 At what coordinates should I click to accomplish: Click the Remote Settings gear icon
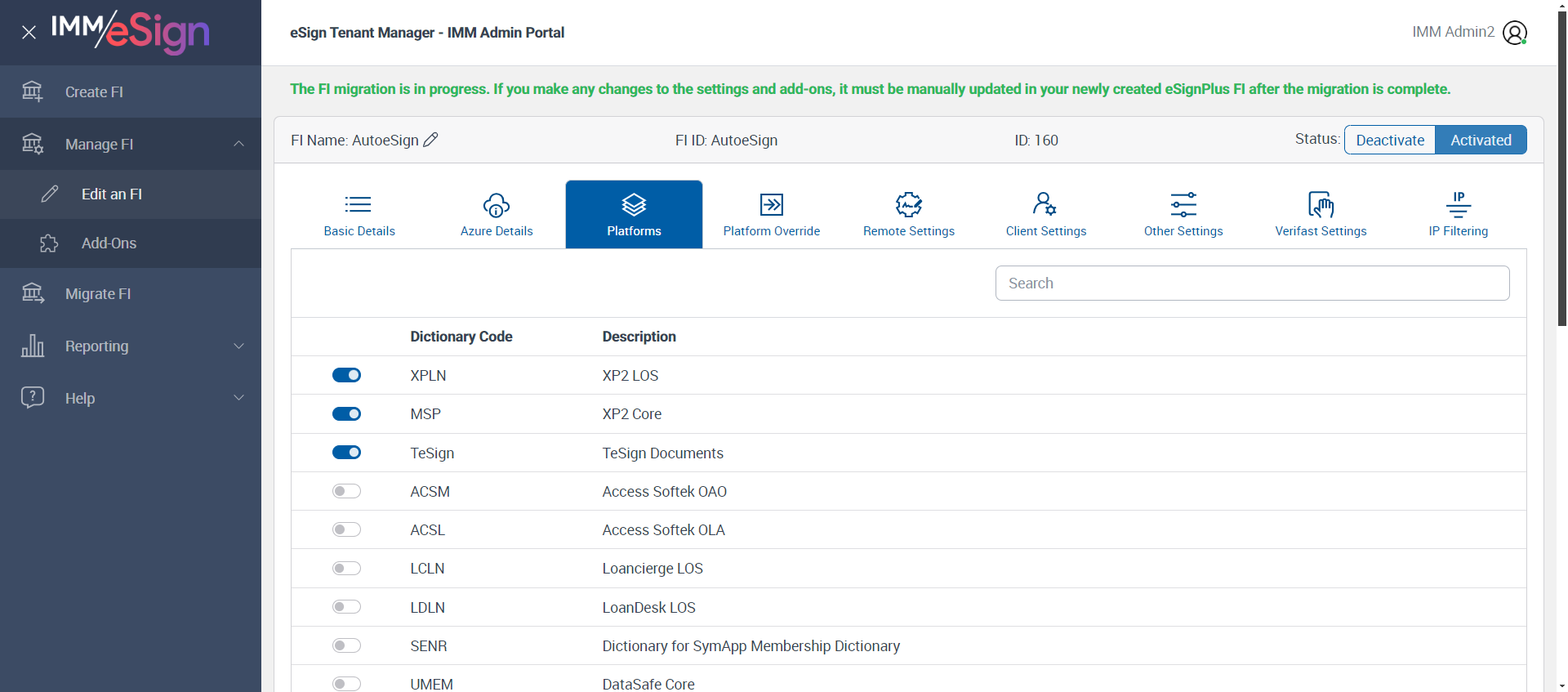tap(909, 204)
